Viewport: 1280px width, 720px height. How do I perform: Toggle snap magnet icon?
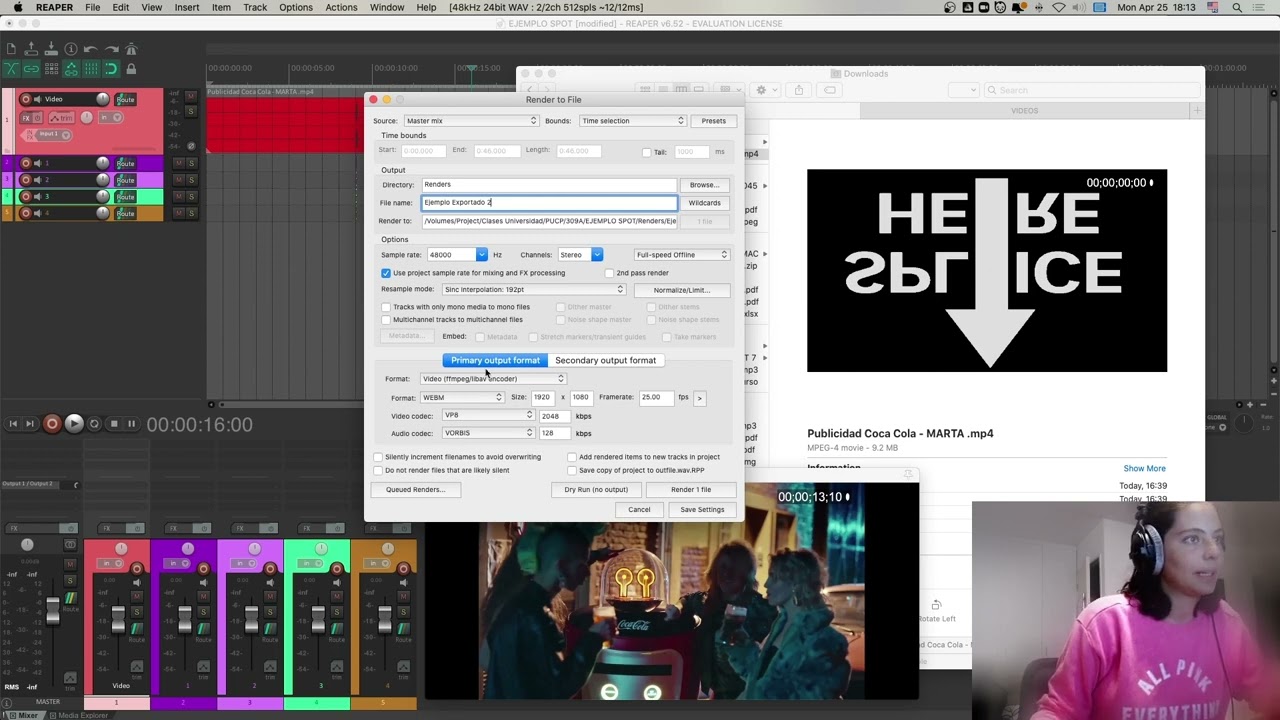111,69
